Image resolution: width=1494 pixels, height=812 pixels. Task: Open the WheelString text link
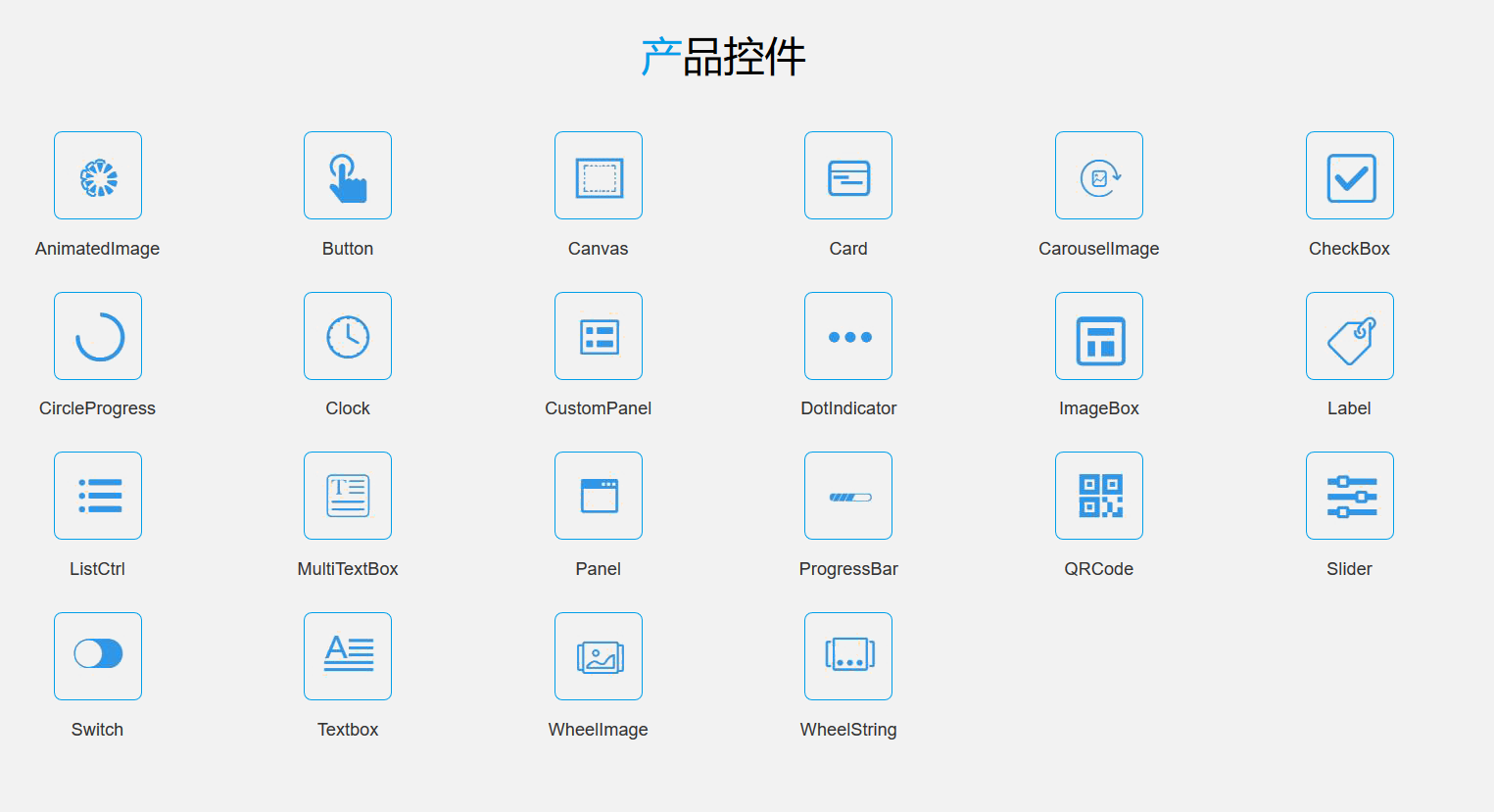click(x=848, y=730)
